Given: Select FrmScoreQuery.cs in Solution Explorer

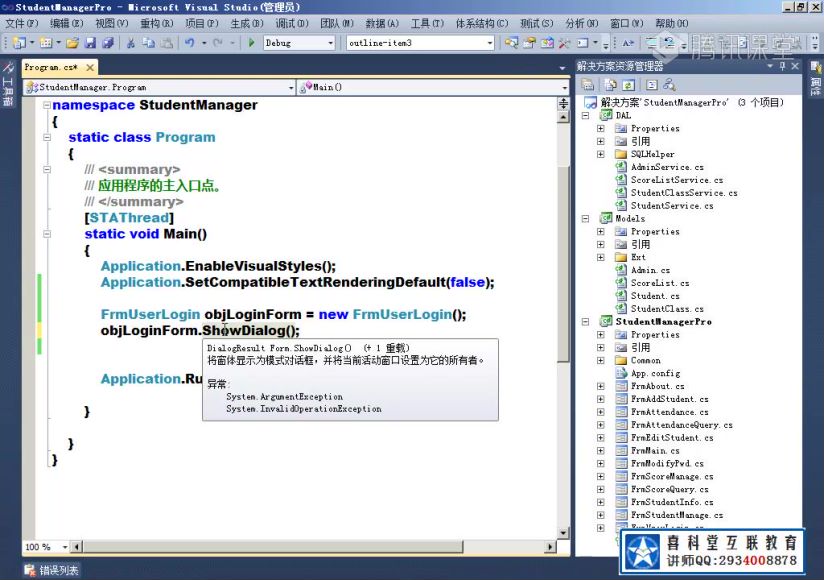Looking at the screenshot, I should click(x=670, y=489).
